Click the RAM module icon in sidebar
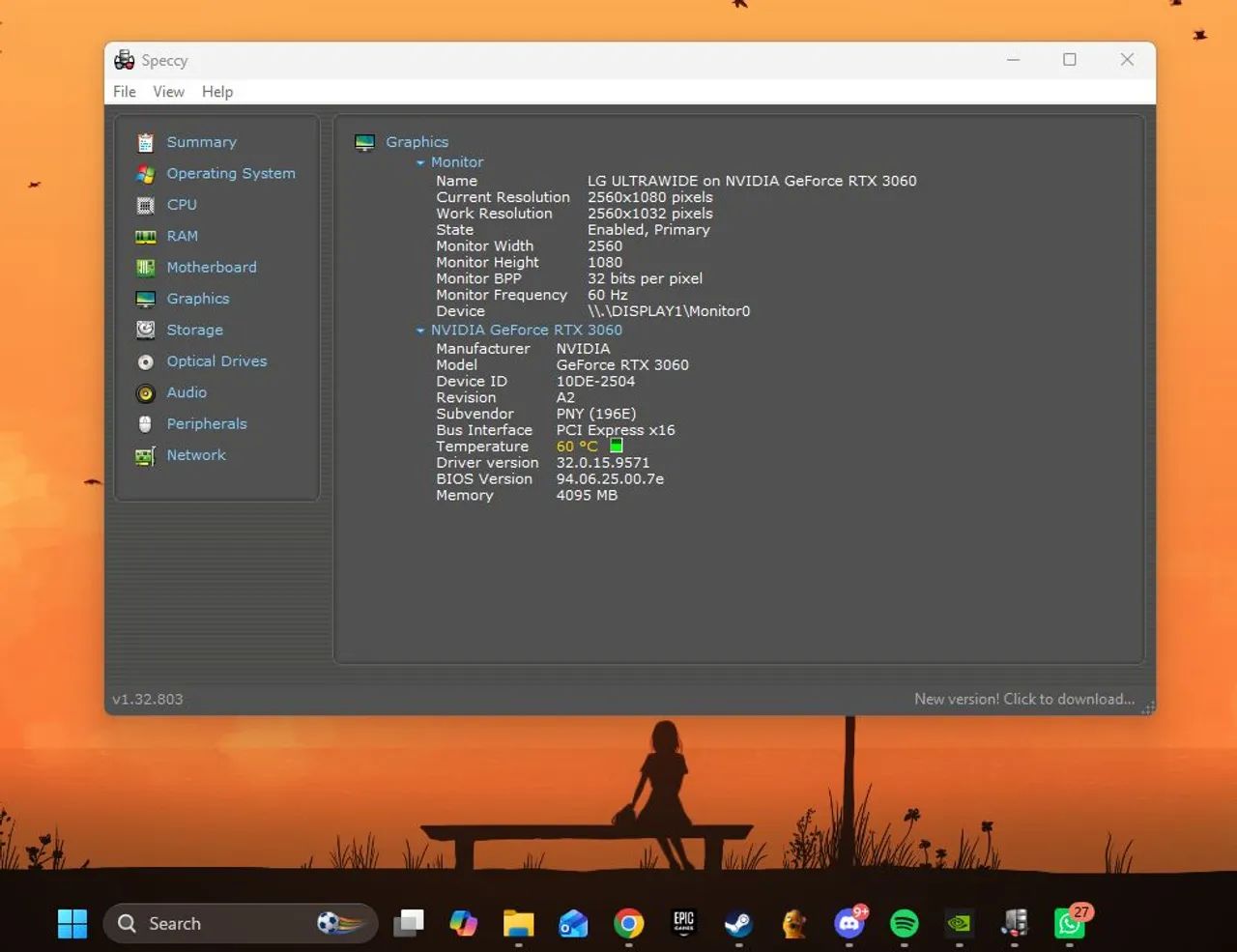 (145, 236)
